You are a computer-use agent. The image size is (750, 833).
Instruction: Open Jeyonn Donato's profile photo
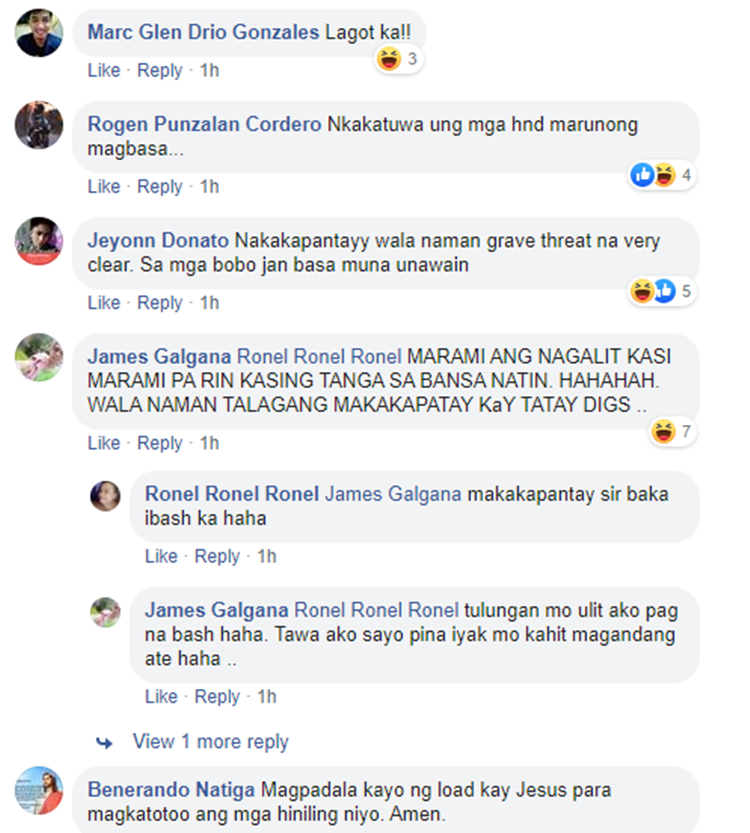39,241
